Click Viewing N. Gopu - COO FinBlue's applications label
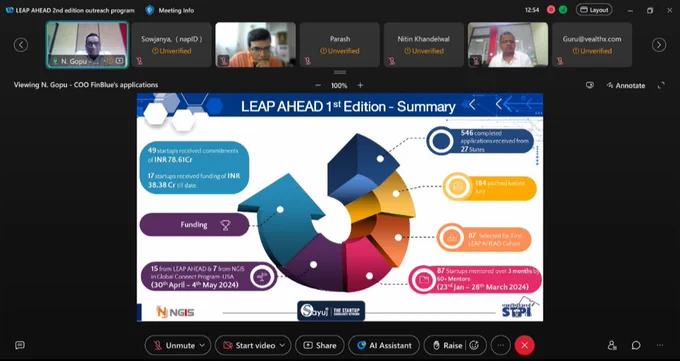 (x=86, y=85)
